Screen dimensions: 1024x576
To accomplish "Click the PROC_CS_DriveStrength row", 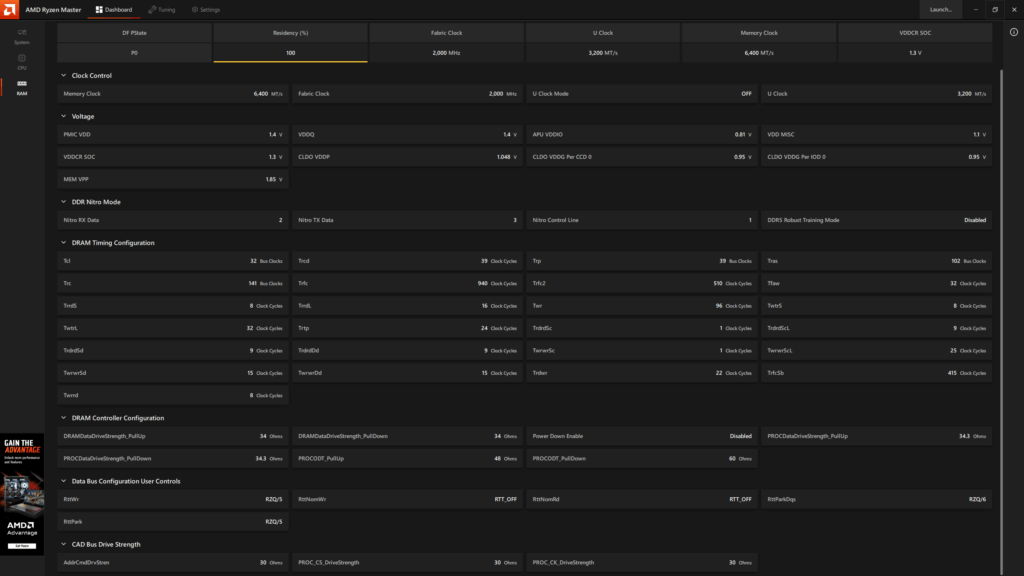I will point(407,562).
